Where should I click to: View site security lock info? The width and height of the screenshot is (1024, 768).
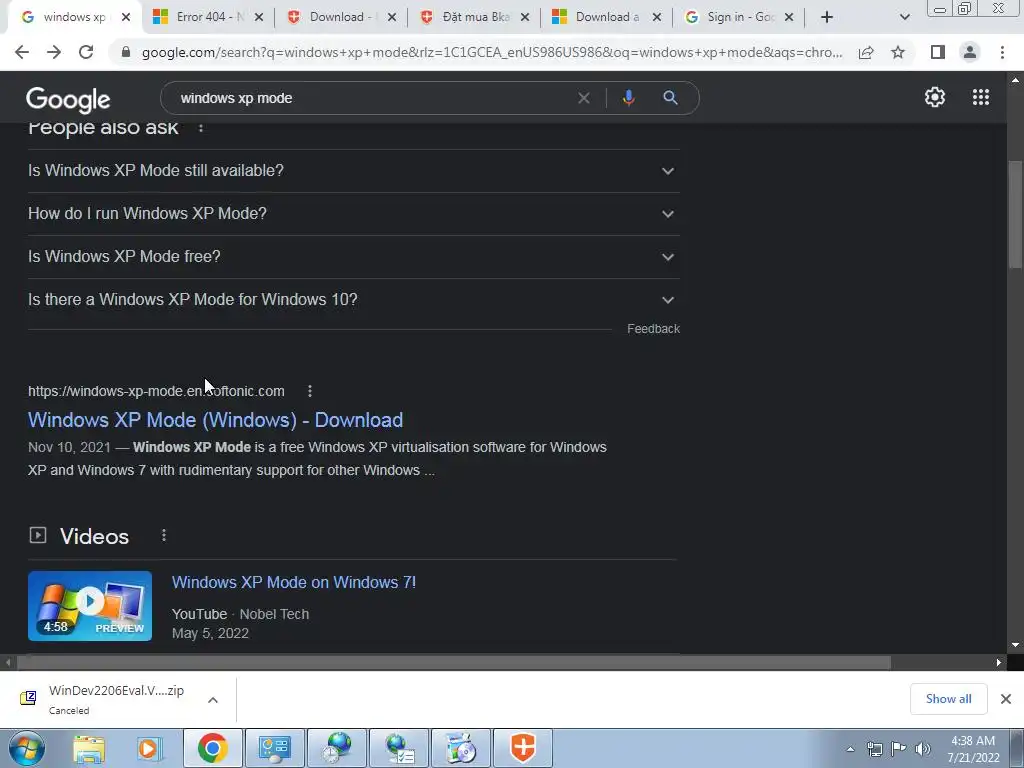(126, 52)
